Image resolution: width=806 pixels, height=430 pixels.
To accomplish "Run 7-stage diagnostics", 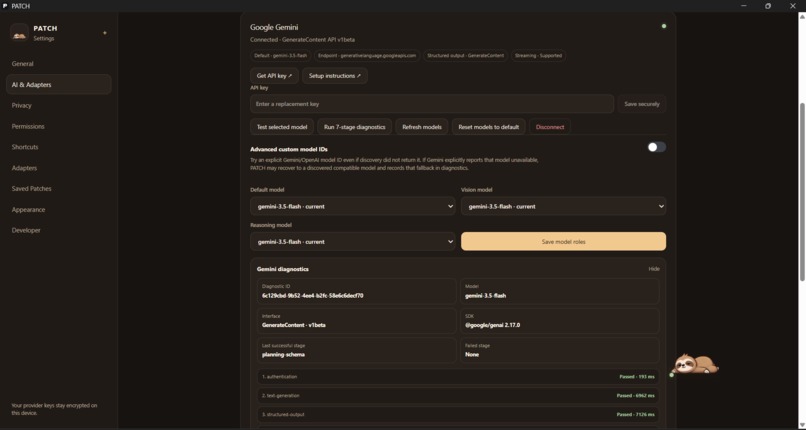I will tap(355, 127).
